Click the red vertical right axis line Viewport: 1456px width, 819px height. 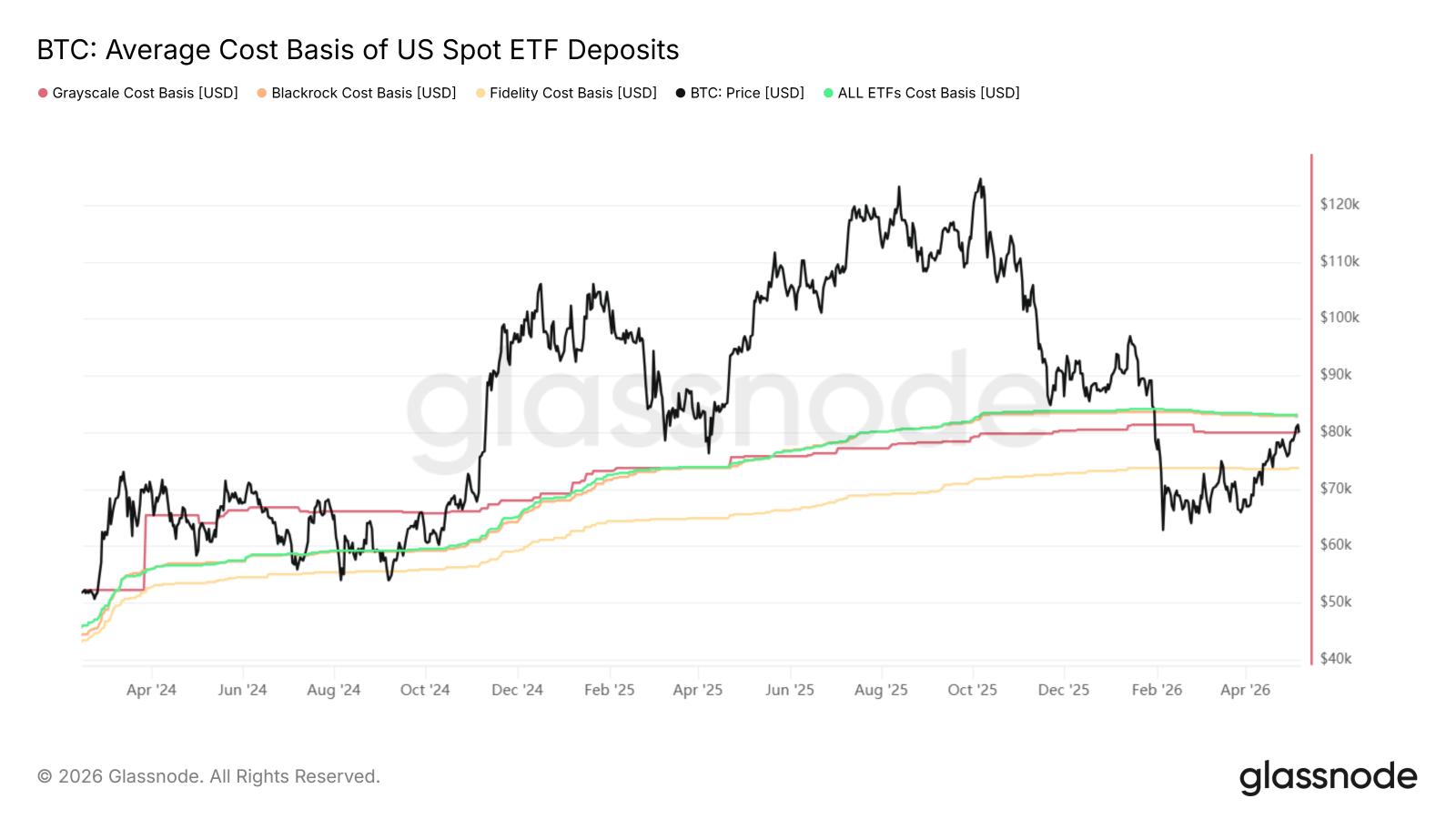(1311, 409)
